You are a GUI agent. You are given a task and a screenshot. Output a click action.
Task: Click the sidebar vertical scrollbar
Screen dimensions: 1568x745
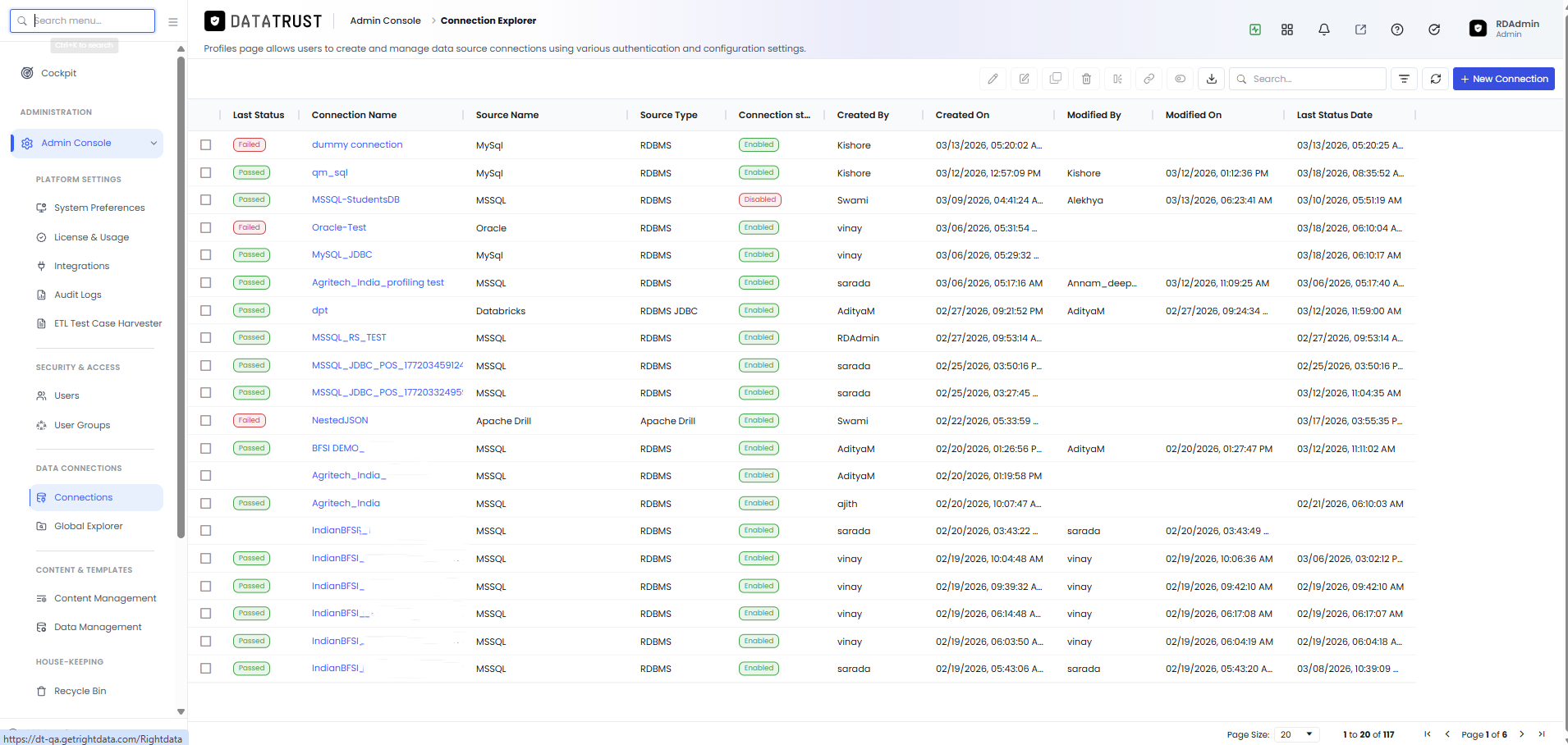(181, 295)
